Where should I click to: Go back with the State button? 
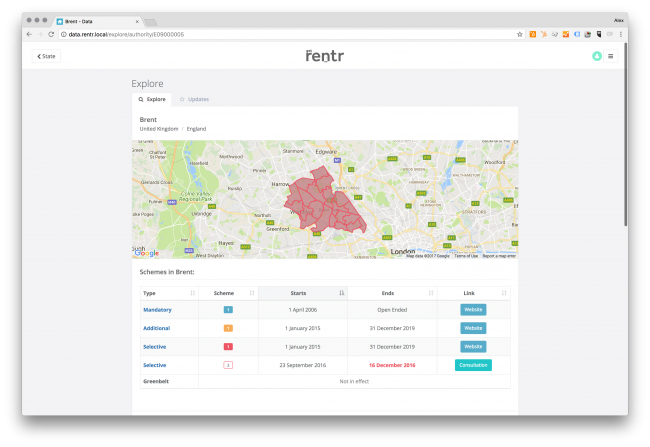click(46, 56)
